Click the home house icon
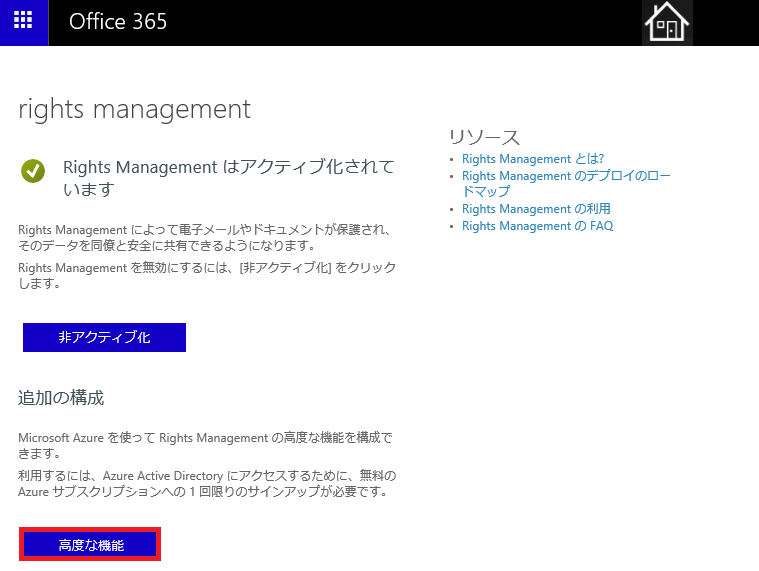 [x=667, y=22]
